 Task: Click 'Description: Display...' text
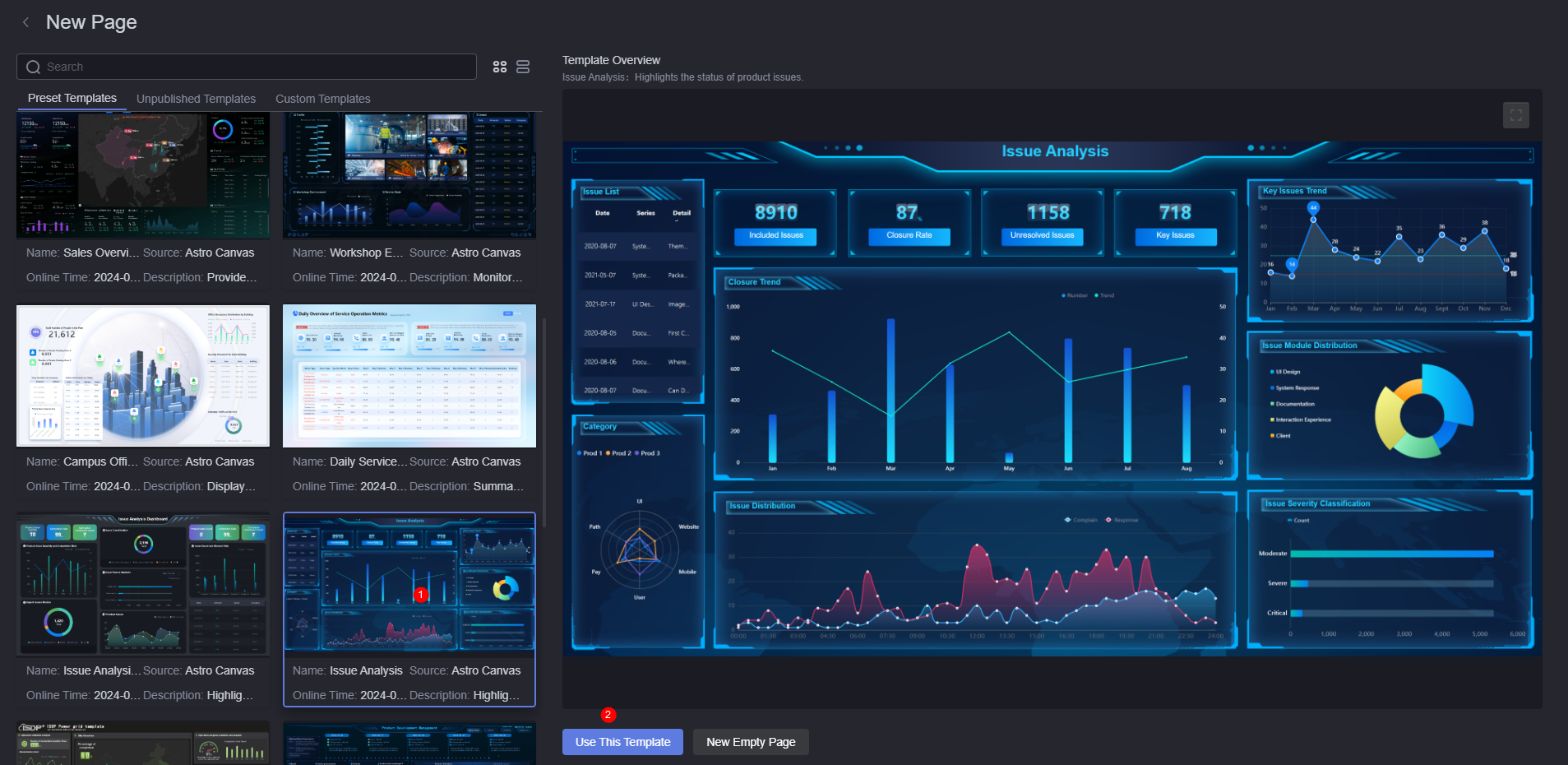pyautogui.click(x=199, y=486)
